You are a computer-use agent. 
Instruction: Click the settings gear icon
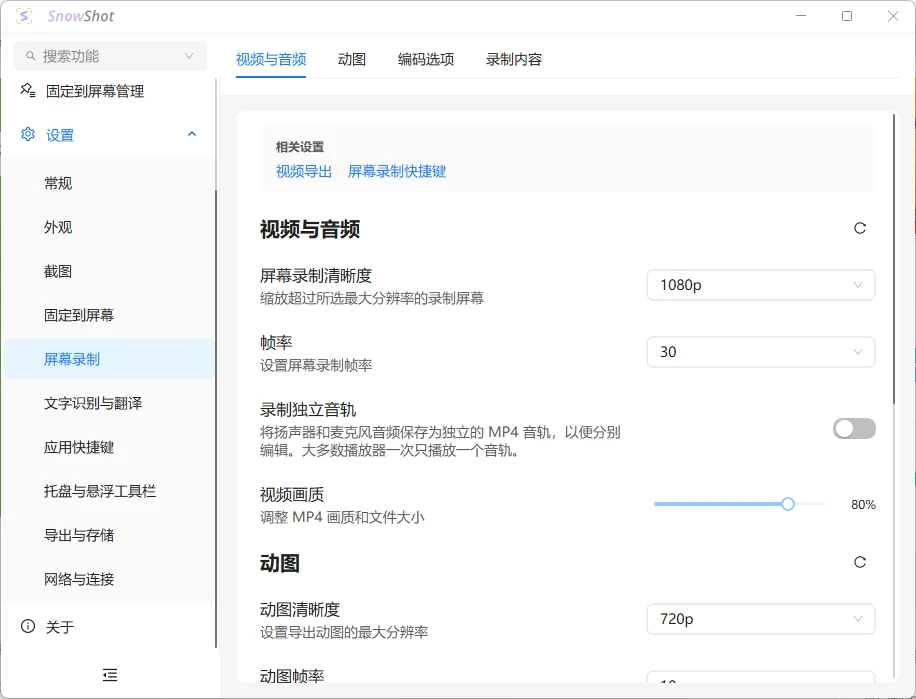(x=27, y=134)
